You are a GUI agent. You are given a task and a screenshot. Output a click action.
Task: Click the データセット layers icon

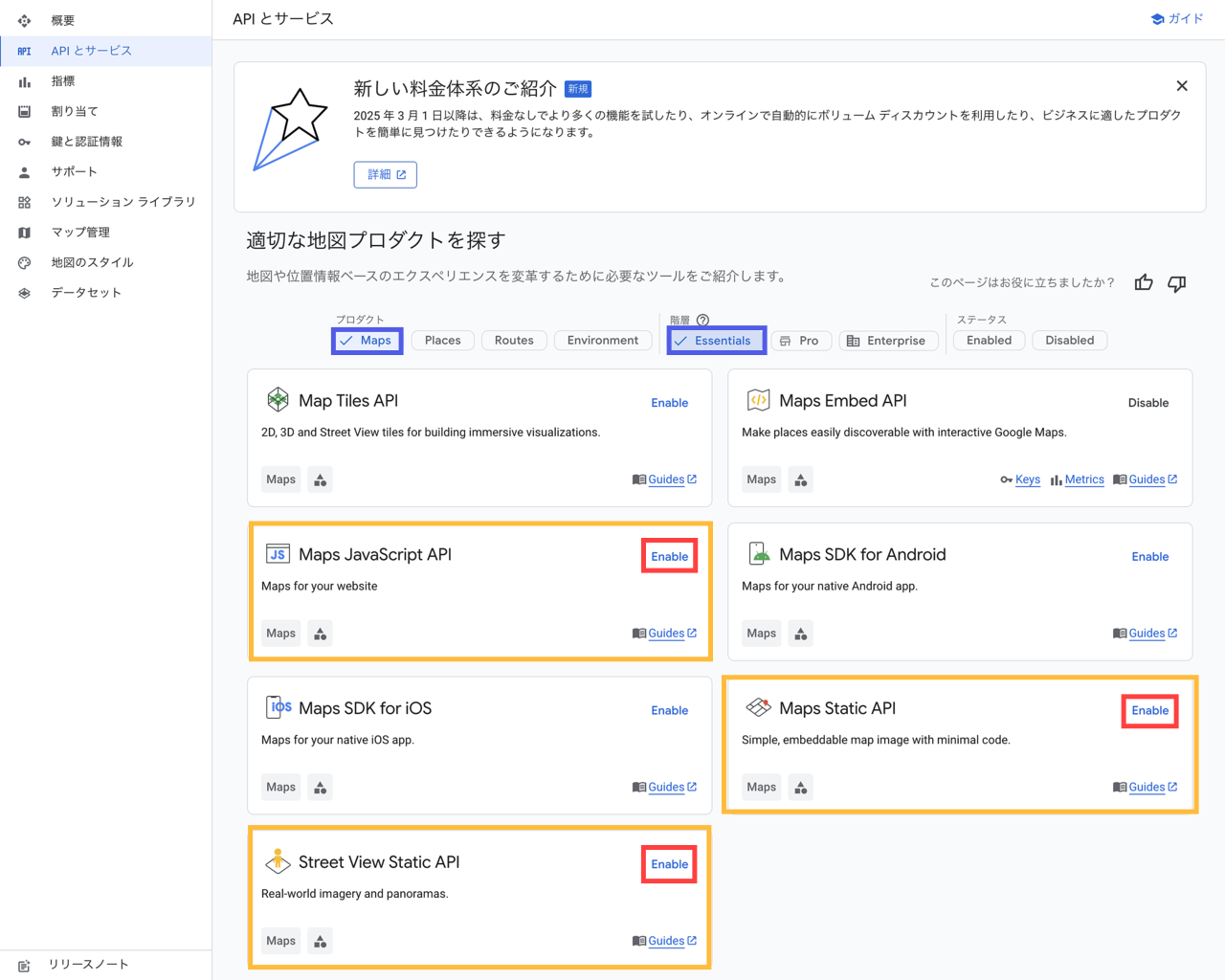(24, 293)
